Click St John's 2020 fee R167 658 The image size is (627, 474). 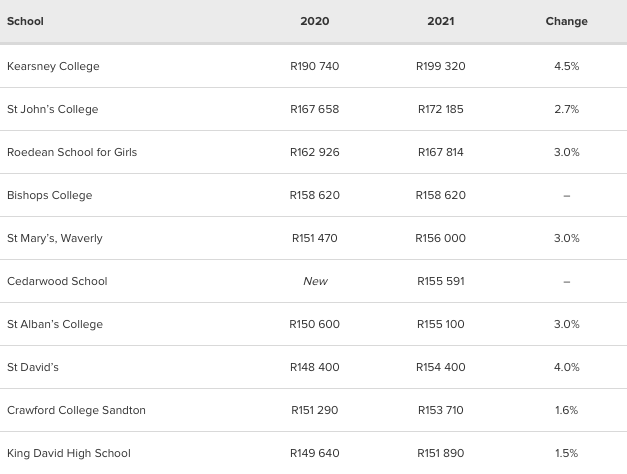(315, 109)
